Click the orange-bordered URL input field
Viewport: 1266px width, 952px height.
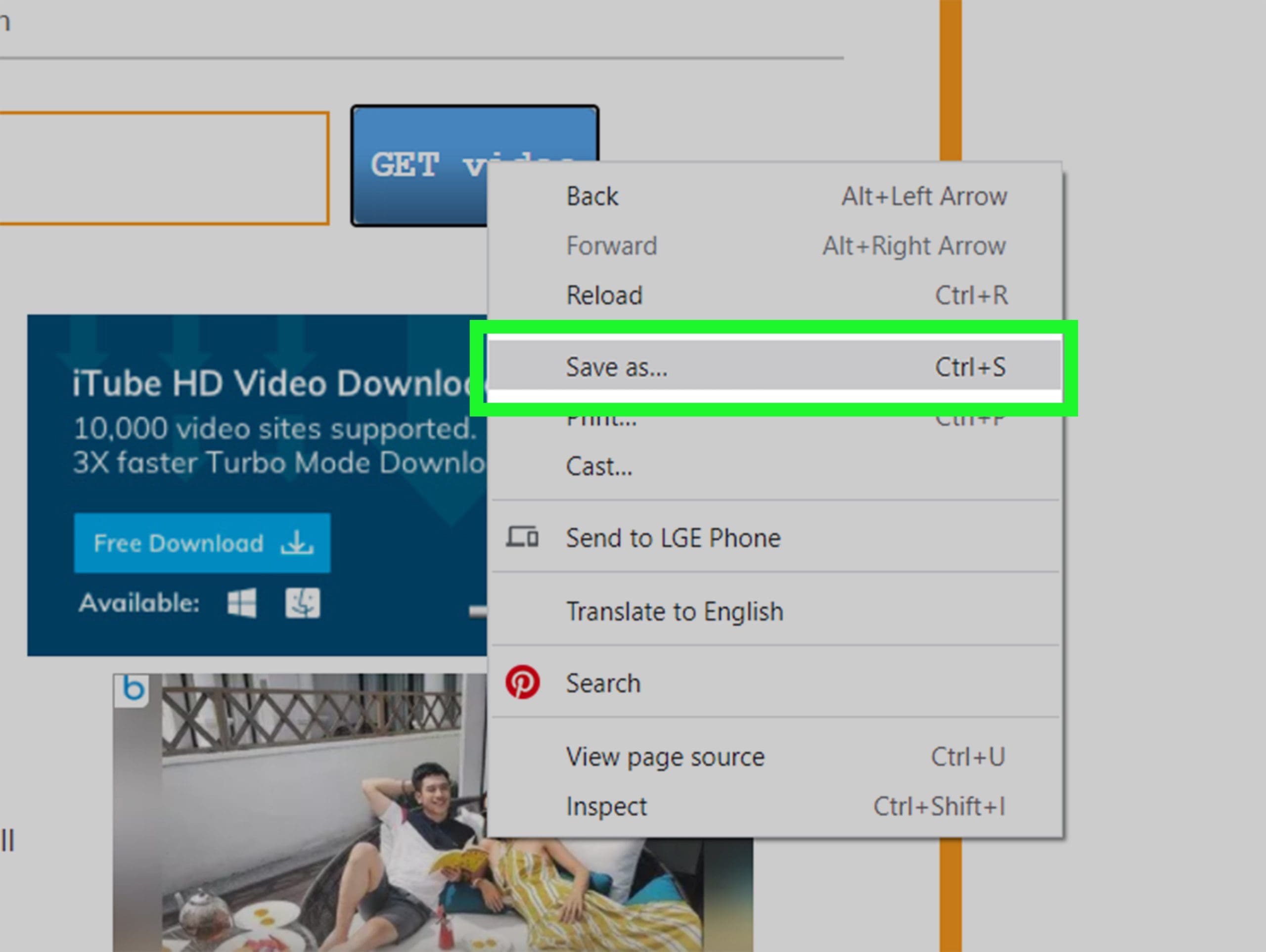tap(163, 168)
